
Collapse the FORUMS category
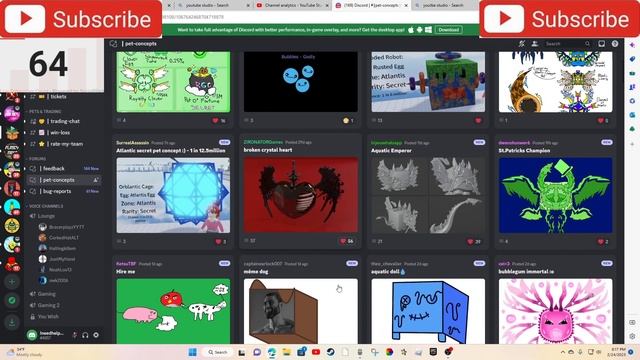[38, 159]
